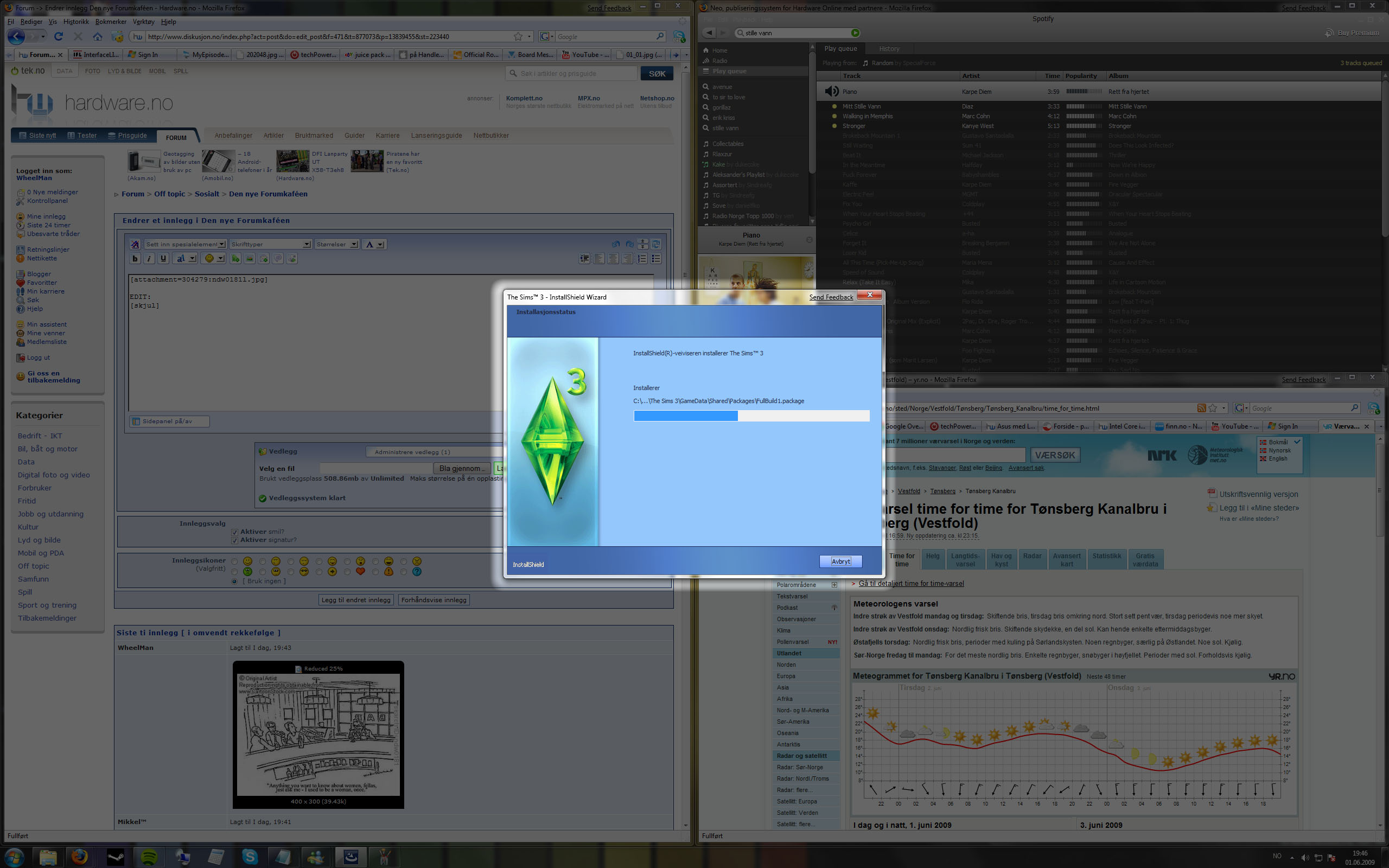Click the speaker icon beside Piano track
1389x868 pixels.
tap(831, 91)
